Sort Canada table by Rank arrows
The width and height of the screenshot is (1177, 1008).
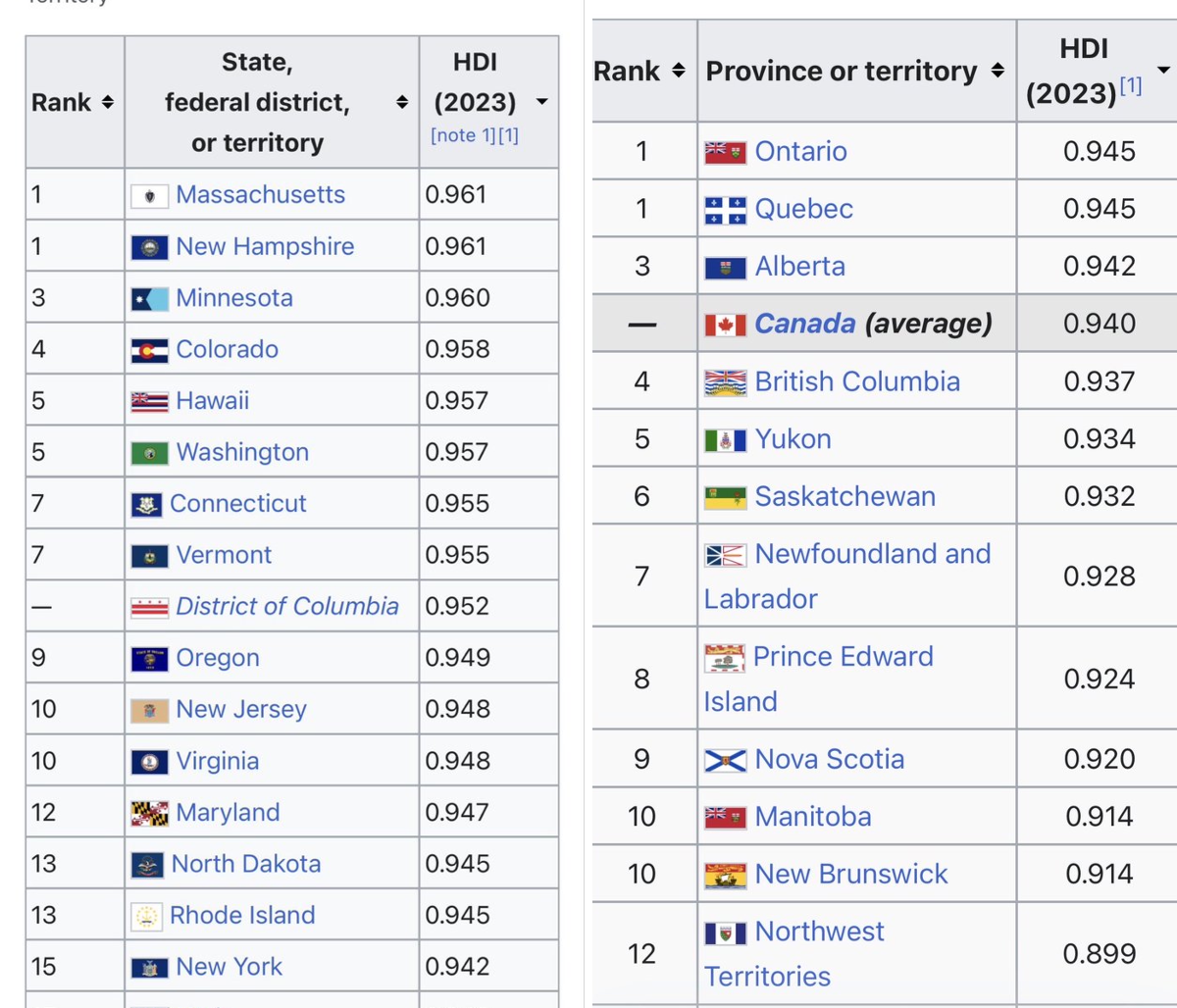[x=678, y=71]
